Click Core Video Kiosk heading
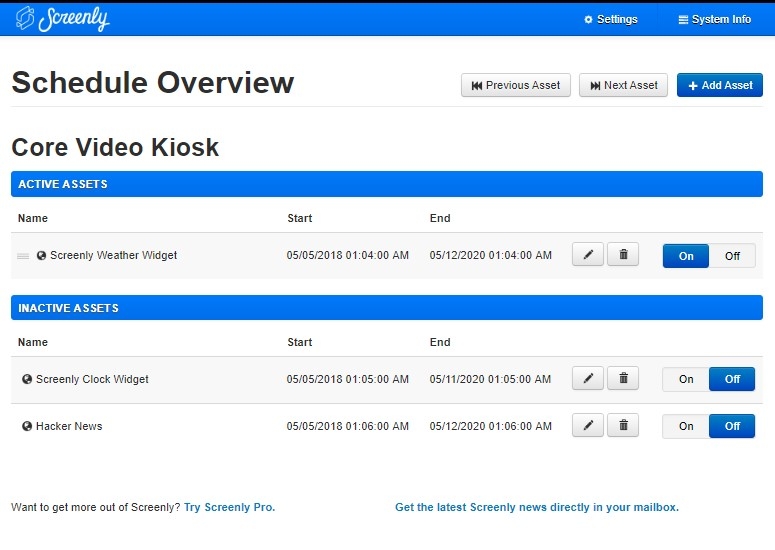Screen dimensions: 775x550 [115, 147]
